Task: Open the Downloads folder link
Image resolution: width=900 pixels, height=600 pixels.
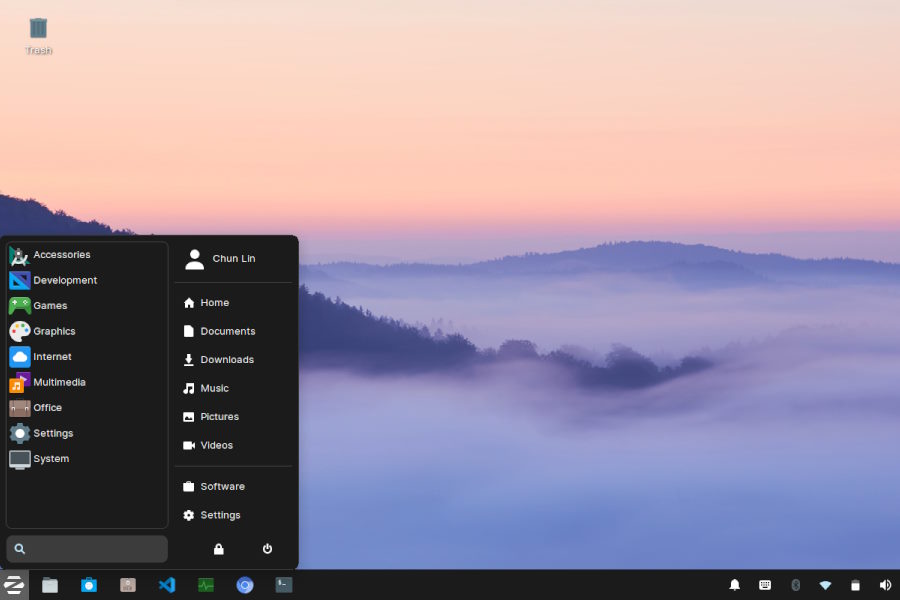Action: click(x=227, y=360)
